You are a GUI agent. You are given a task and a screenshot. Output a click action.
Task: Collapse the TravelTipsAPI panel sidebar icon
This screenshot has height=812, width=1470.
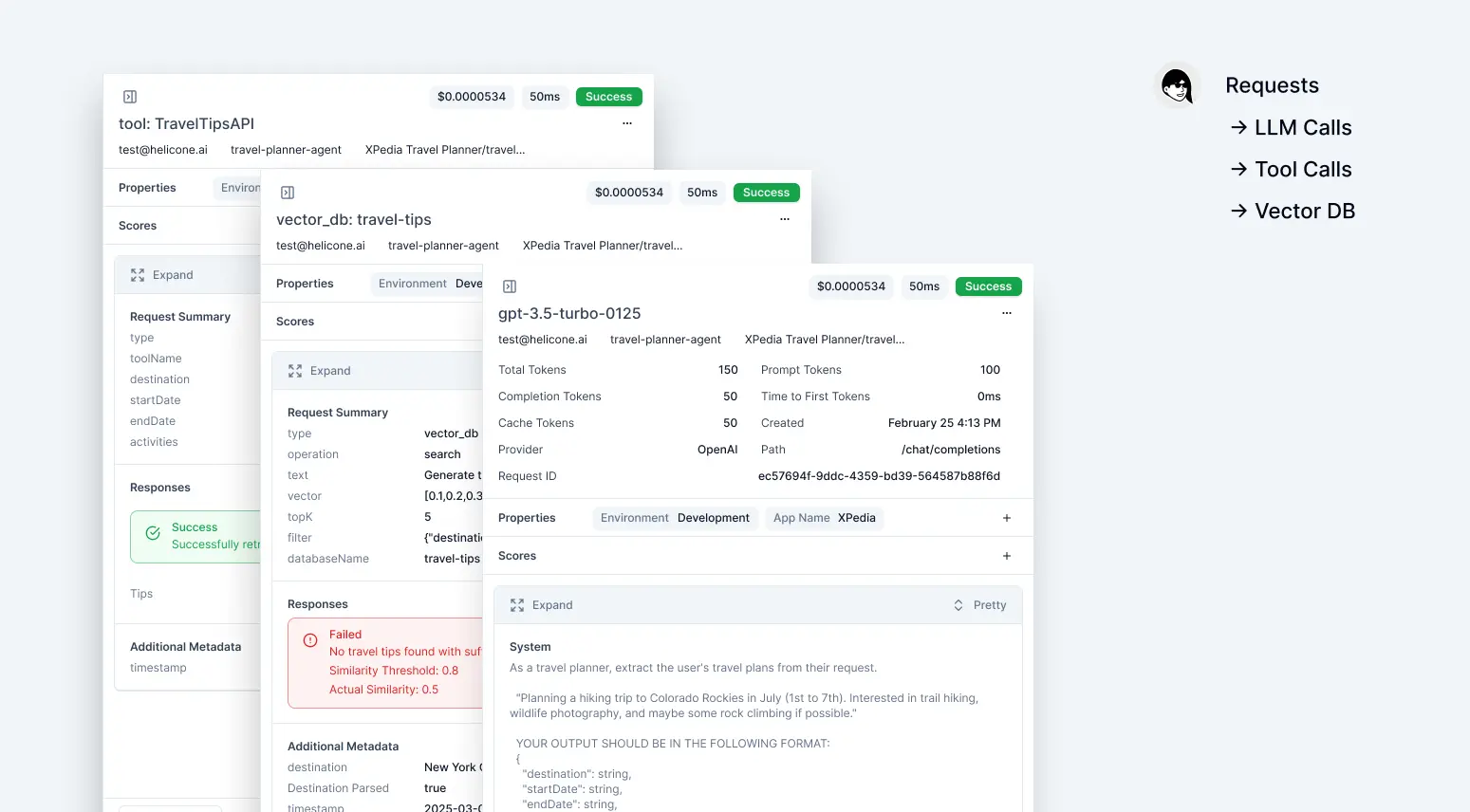coord(130,97)
